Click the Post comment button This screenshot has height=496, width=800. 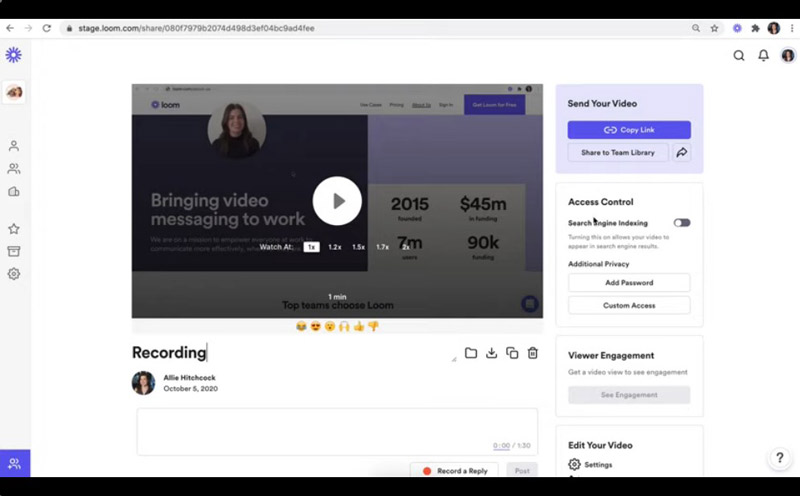point(522,470)
